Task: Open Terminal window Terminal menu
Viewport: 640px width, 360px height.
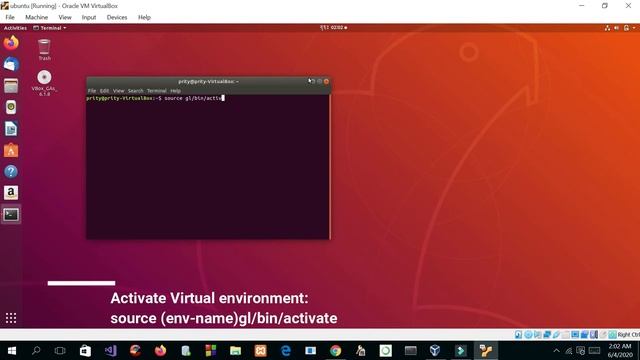Action: (x=156, y=91)
